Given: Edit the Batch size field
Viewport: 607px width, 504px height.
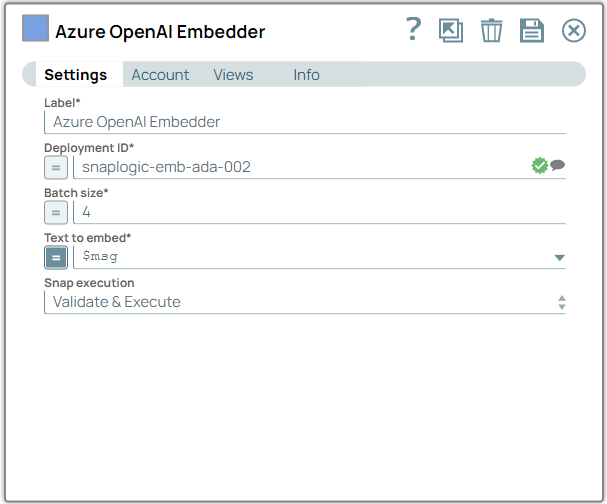Looking at the screenshot, I should click(319, 212).
